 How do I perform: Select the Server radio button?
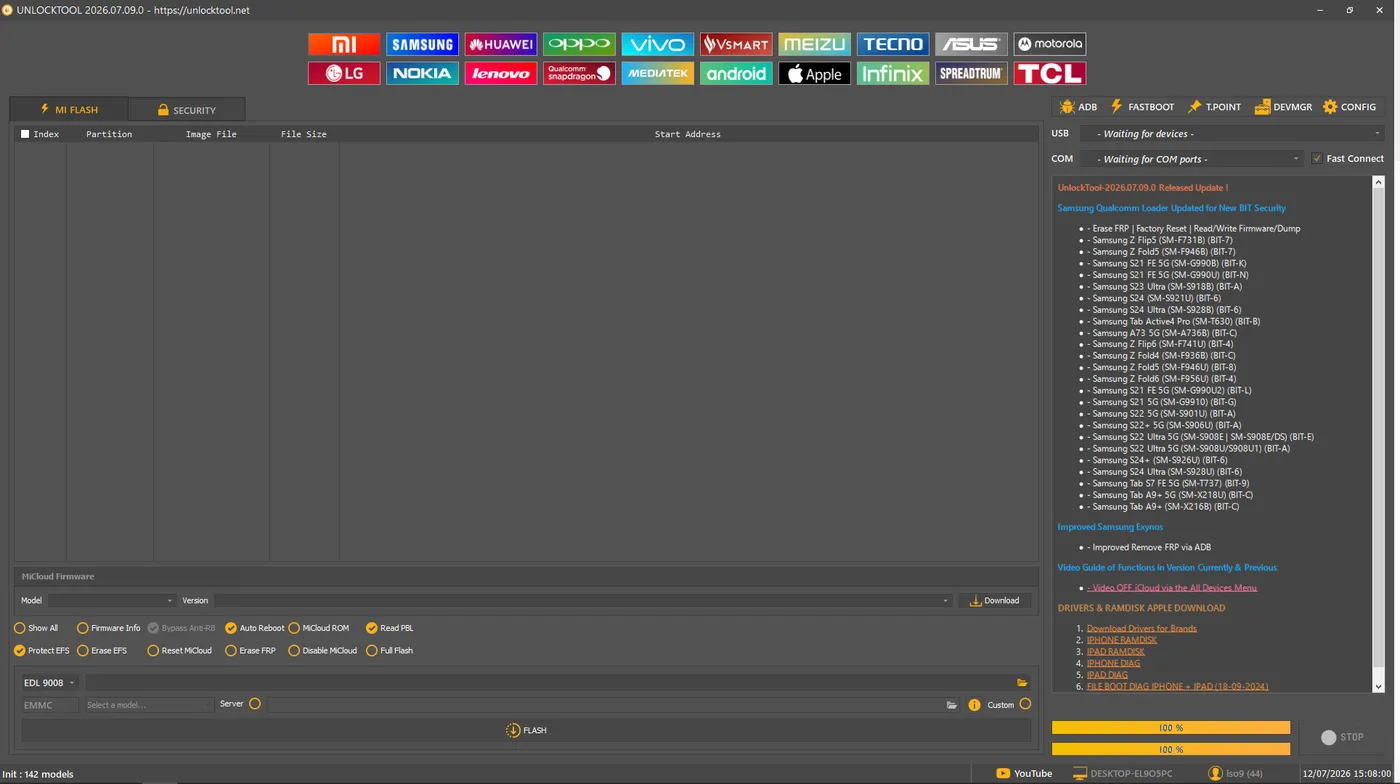click(255, 704)
